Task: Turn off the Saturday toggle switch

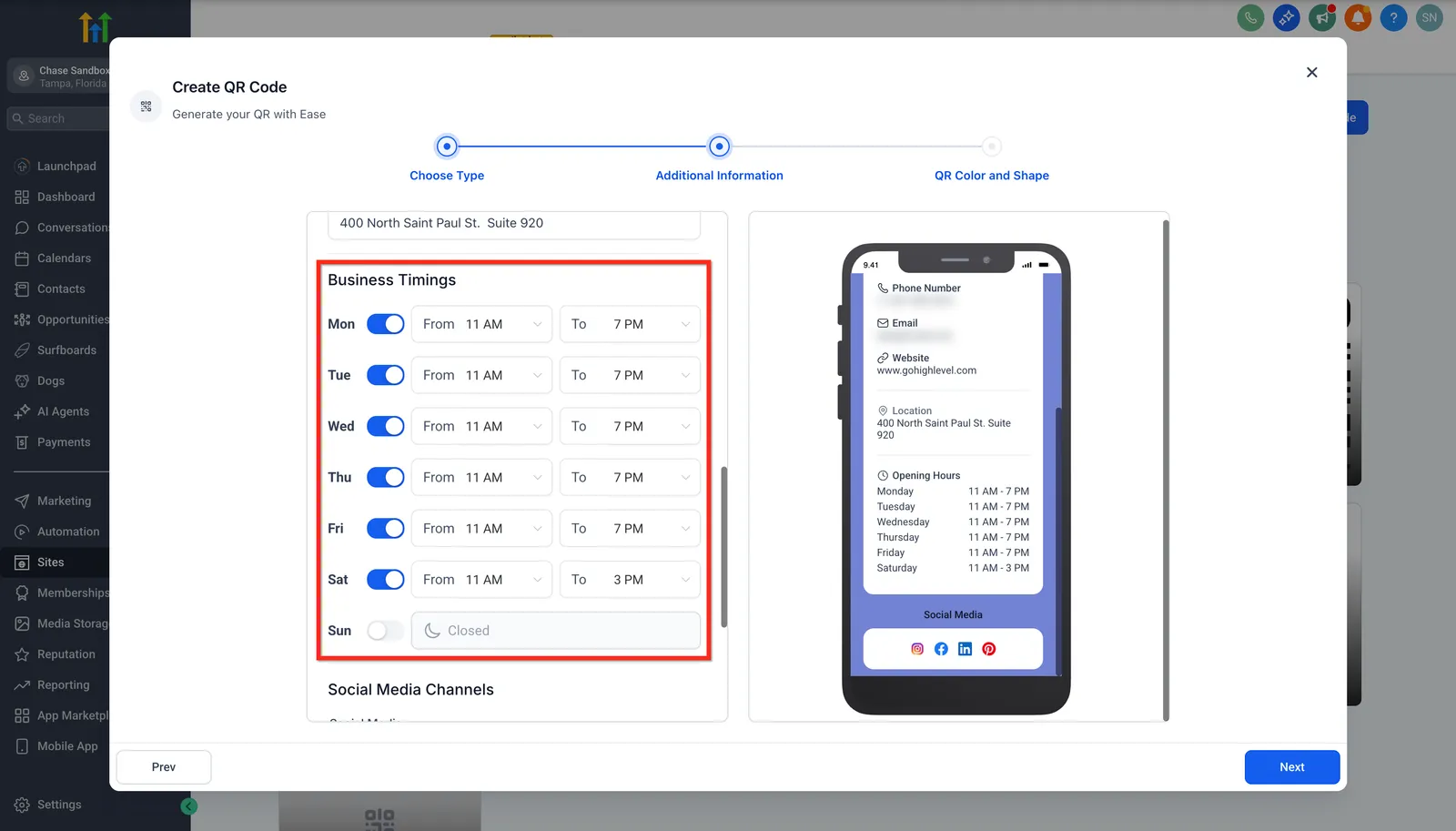Action: click(386, 580)
